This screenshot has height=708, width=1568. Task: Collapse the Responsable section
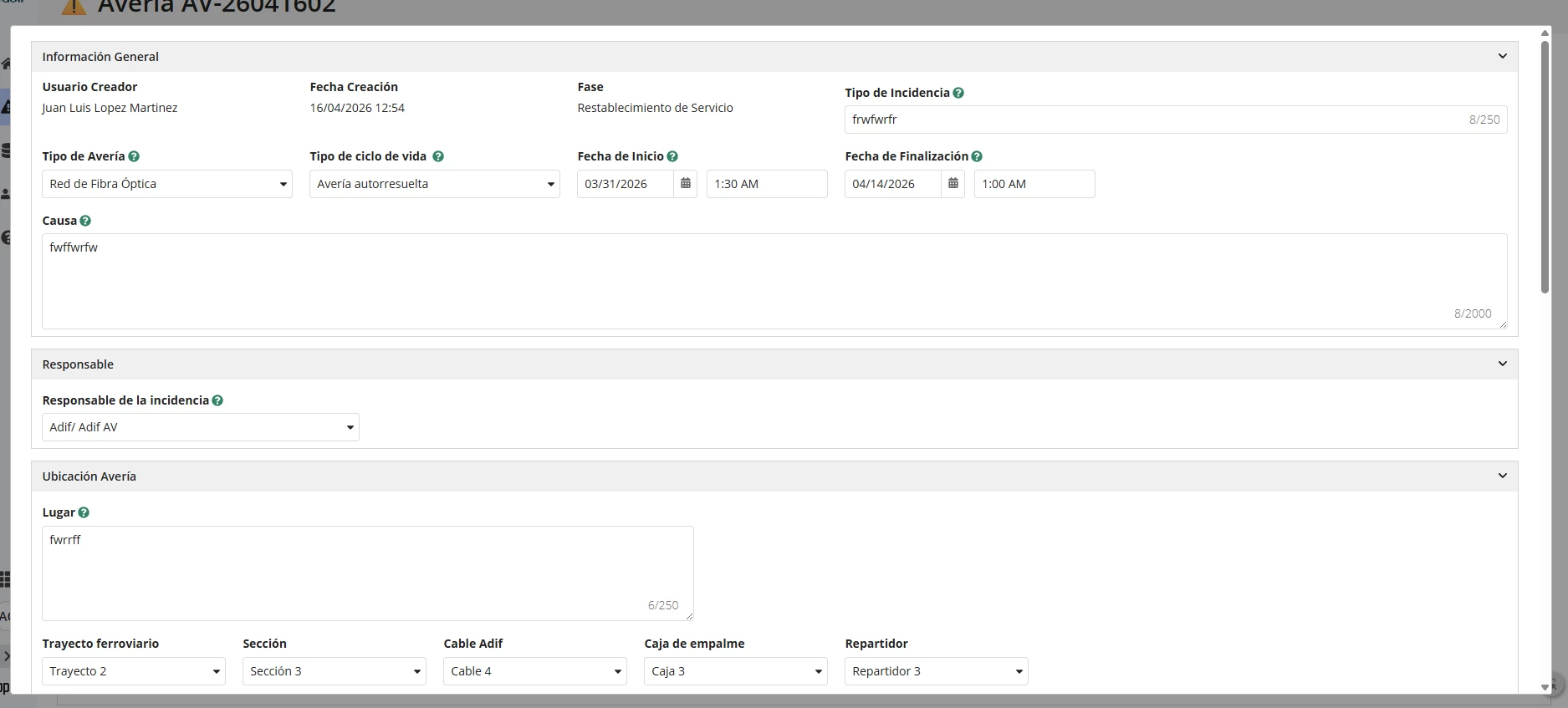point(1503,364)
